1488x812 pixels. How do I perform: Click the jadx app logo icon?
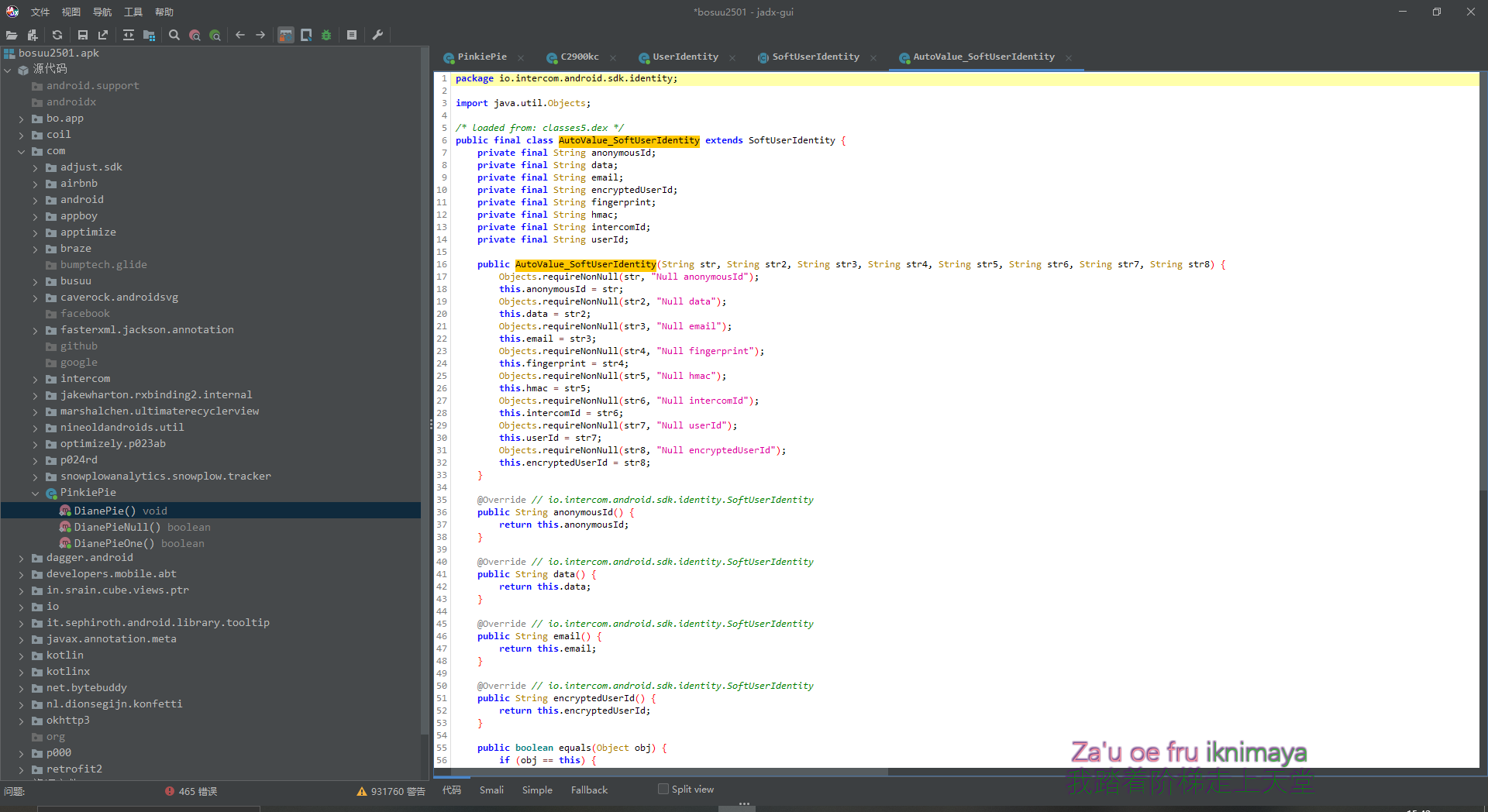12,12
